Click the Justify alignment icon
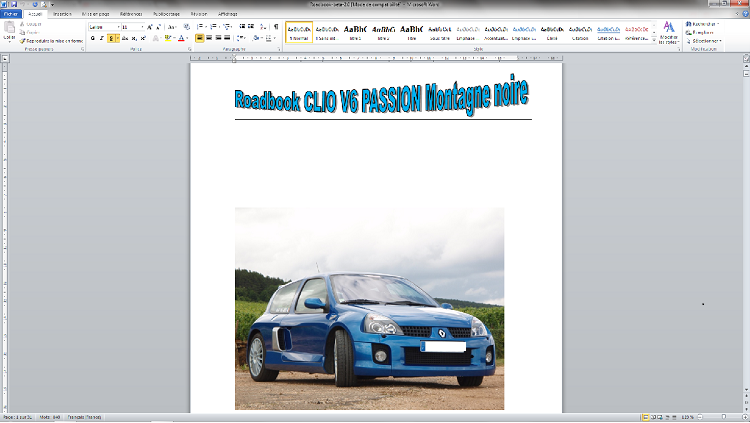This screenshot has height=423, width=750. [227, 38]
